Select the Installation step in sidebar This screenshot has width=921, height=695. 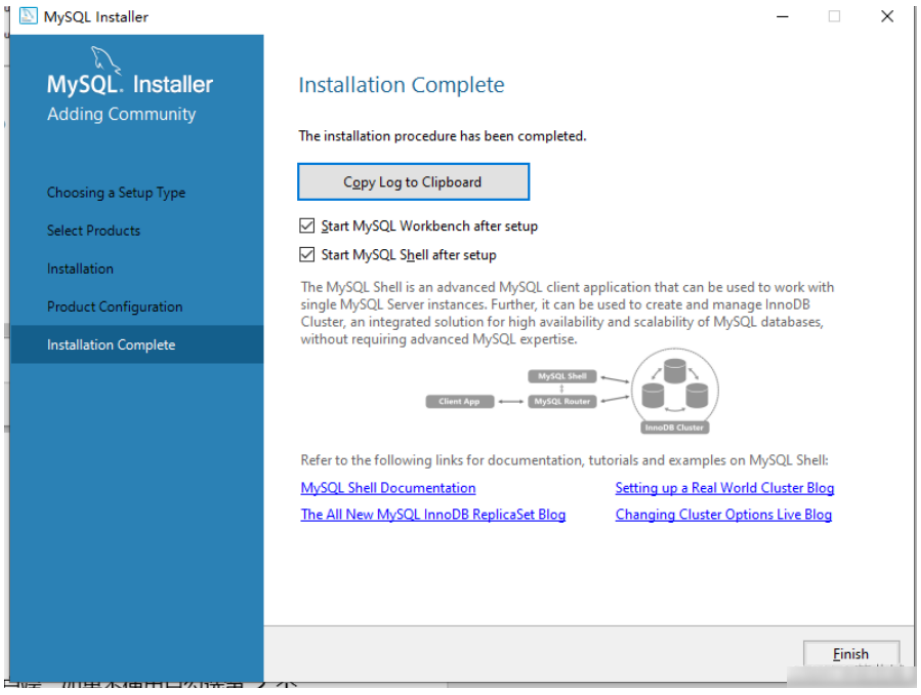[80, 268]
